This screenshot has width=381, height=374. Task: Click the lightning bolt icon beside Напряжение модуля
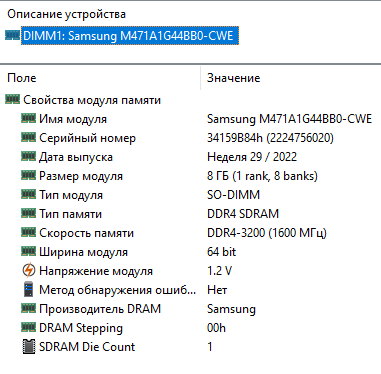[x=29, y=270]
